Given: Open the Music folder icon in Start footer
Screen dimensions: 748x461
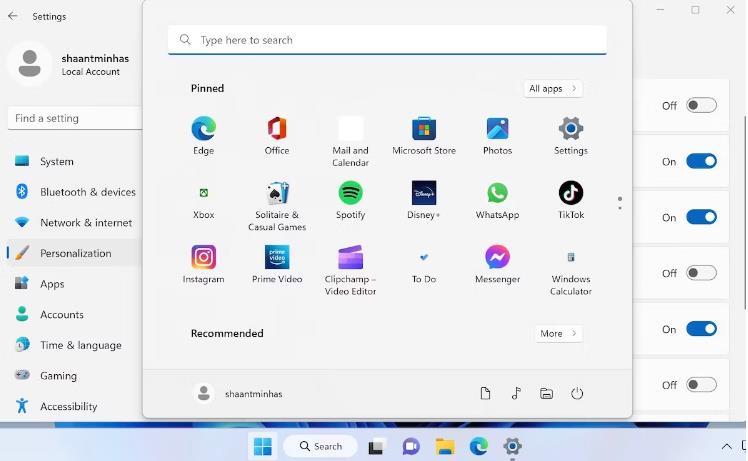Looking at the screenshot, I should (x=516, y=394).
